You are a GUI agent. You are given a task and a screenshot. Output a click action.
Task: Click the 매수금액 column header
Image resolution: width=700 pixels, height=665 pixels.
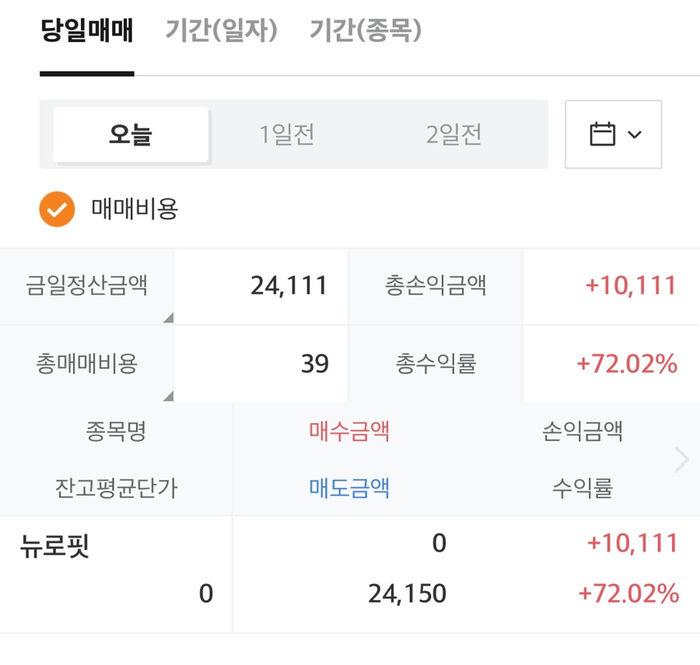click(349, 431)
